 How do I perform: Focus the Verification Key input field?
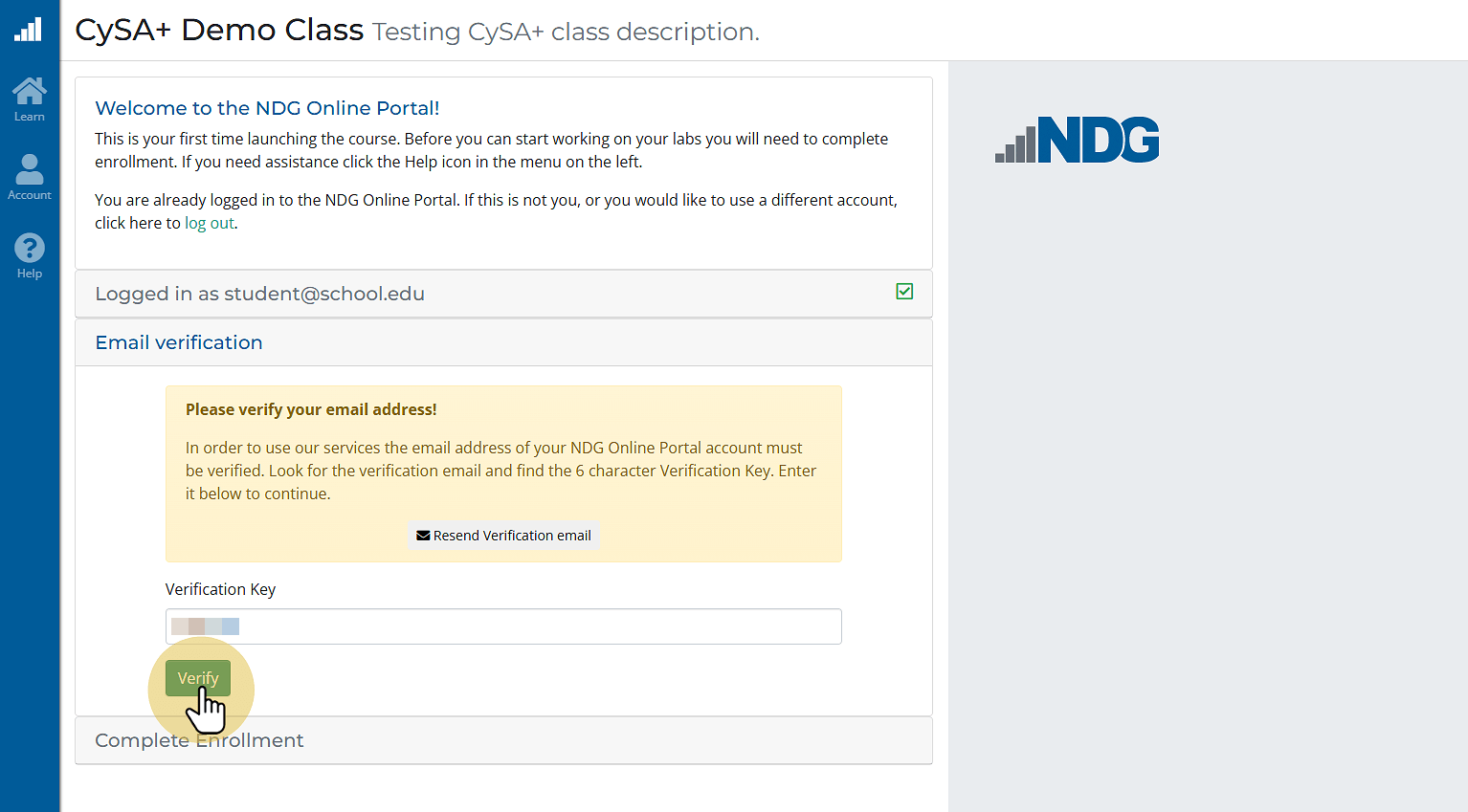(503, 626)
